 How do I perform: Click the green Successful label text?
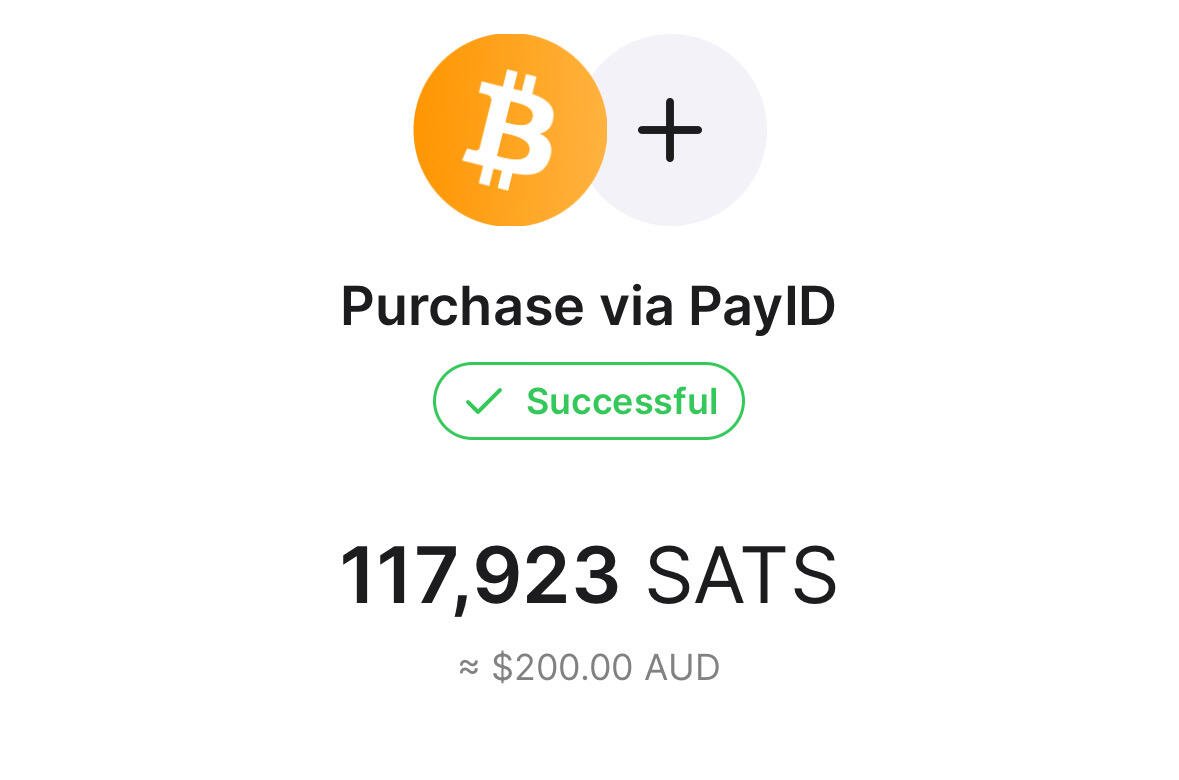click(622, 401)
